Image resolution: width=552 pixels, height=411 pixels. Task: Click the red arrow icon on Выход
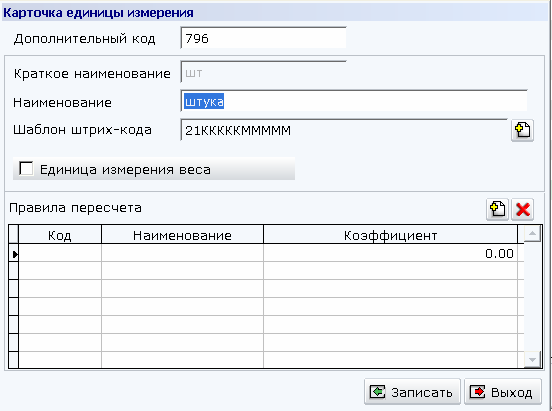coord(478,392)
